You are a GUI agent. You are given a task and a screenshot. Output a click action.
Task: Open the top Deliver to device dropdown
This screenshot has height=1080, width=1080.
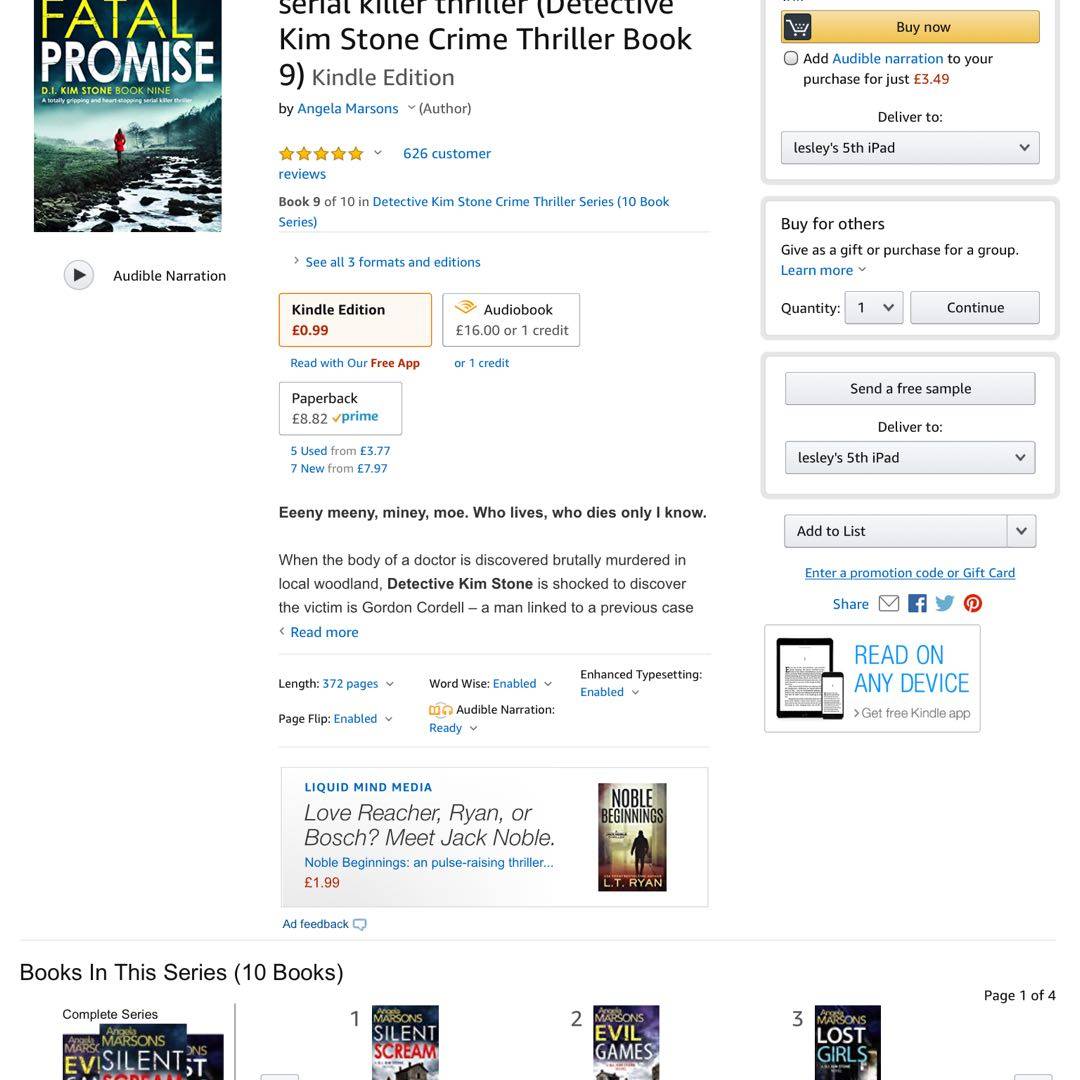[910, 148]
